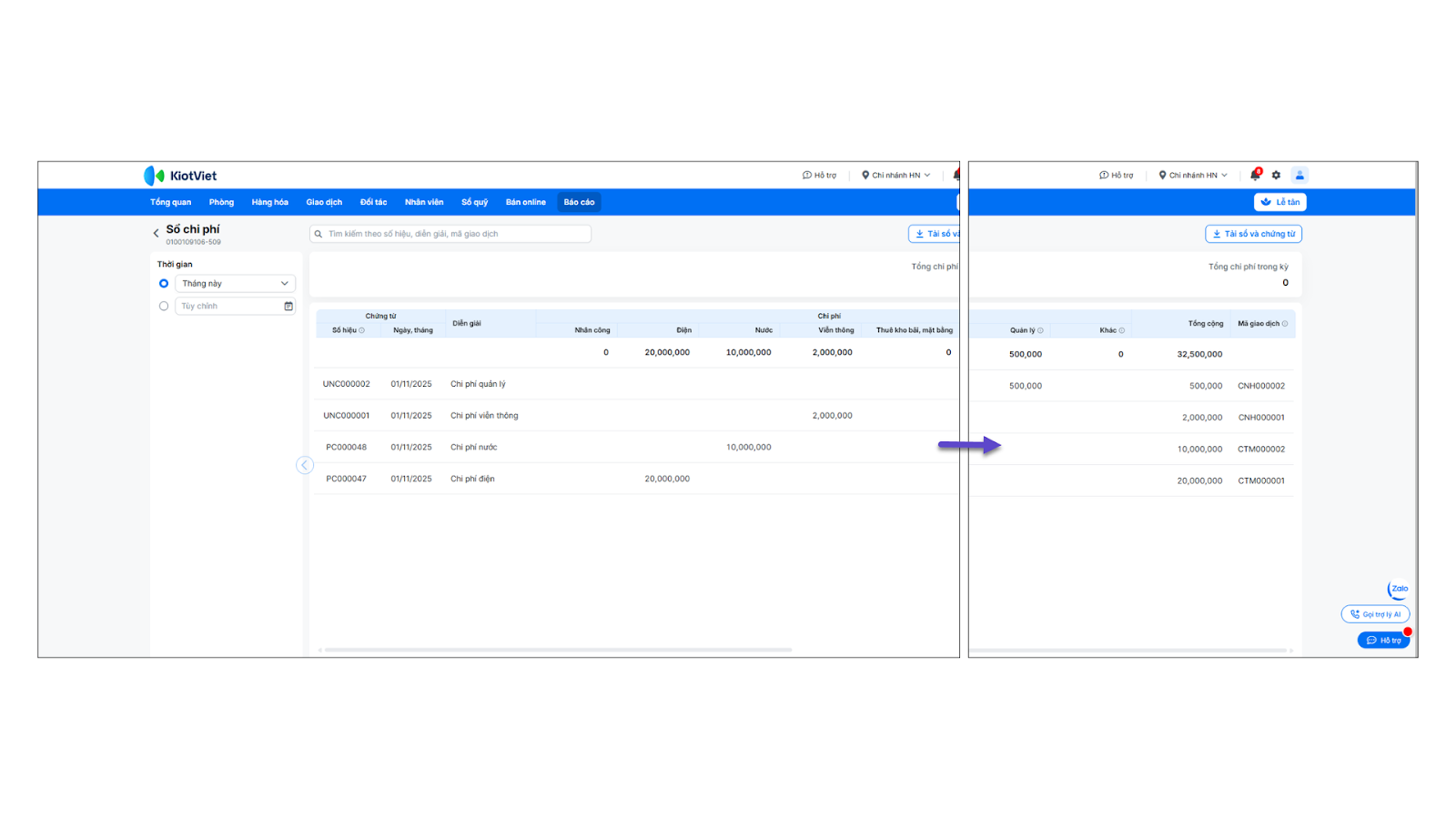Click the search field for số hiệu, diễn giải
This screenshot has width=1456, height=819.
tap(450, 234)
